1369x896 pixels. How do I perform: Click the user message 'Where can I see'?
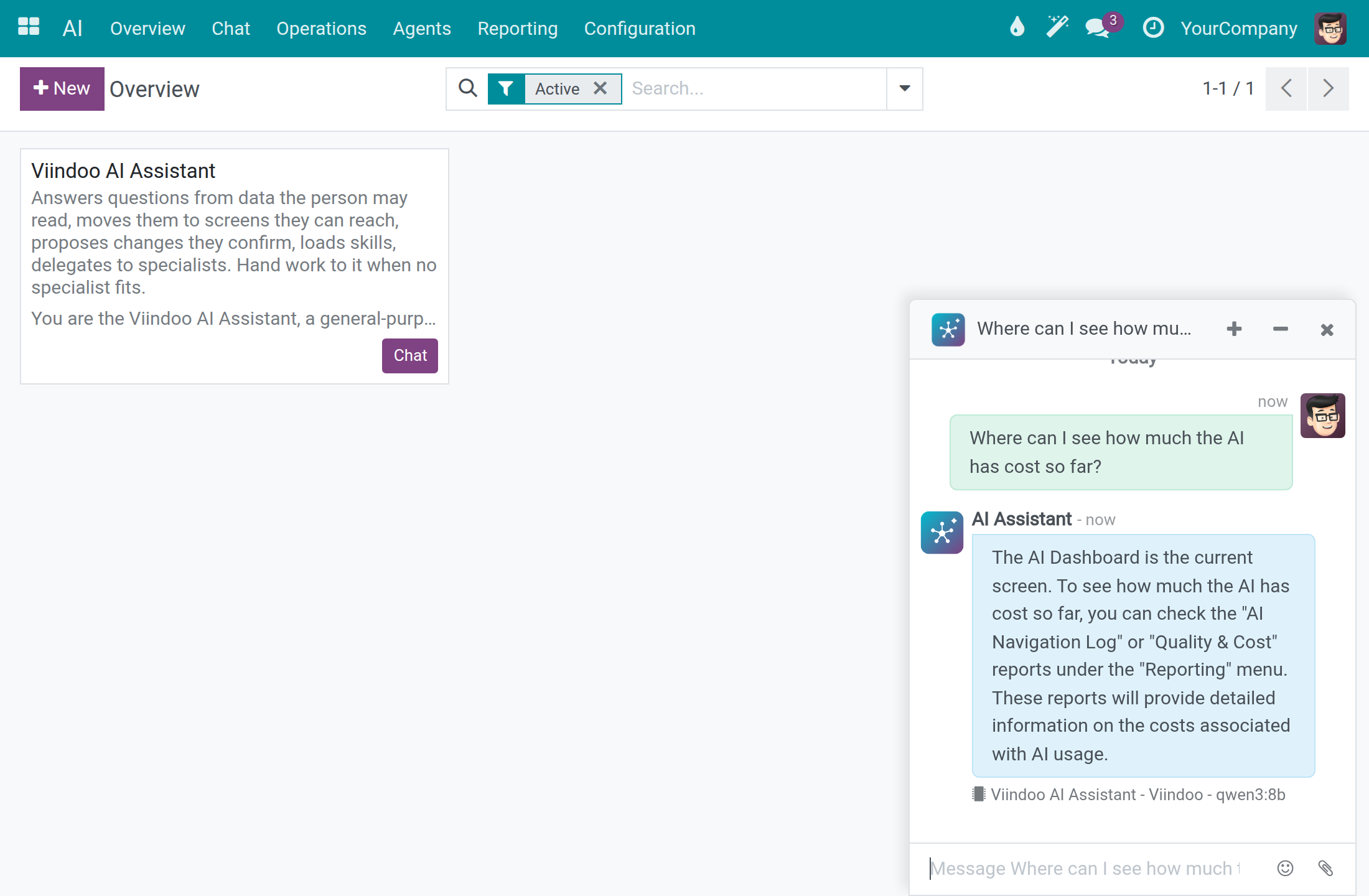tap(1121, 452)
